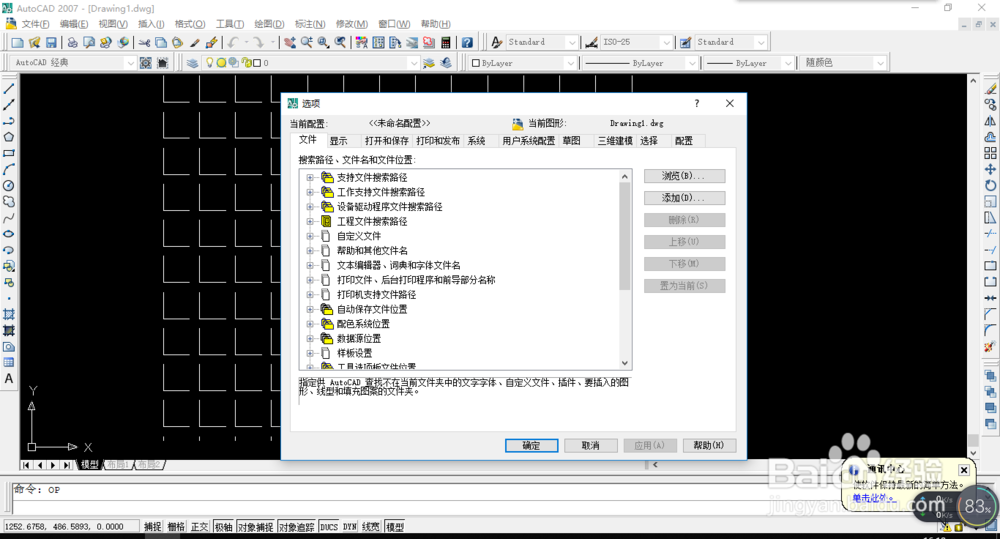Viewport: 1000px width, 539px height.
Task: Expand the 样板设置 tree node
Action: tap(310, 353)
